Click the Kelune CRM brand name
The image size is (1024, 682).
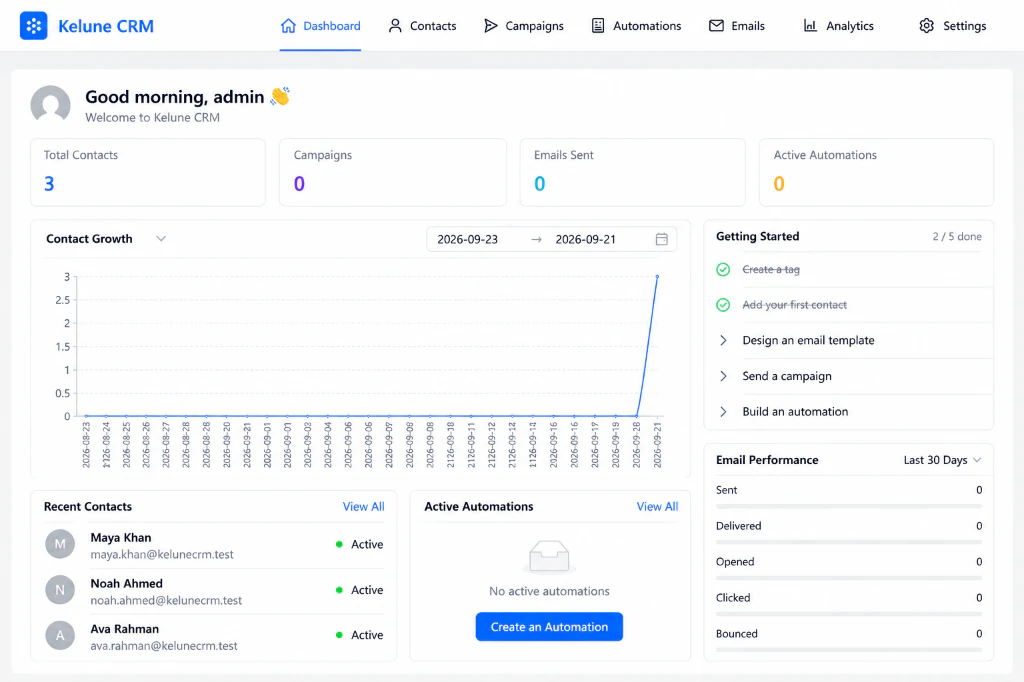tap(106, 26)
